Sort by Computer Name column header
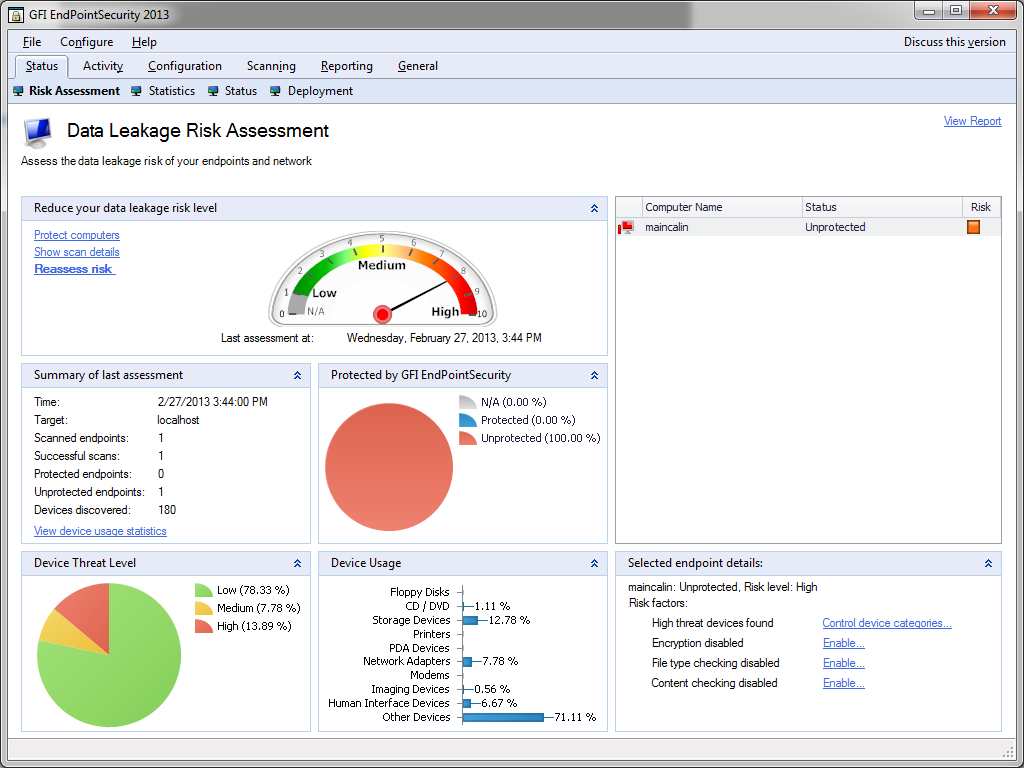This screenshot has width=1024, height=768. coord(722,207)
